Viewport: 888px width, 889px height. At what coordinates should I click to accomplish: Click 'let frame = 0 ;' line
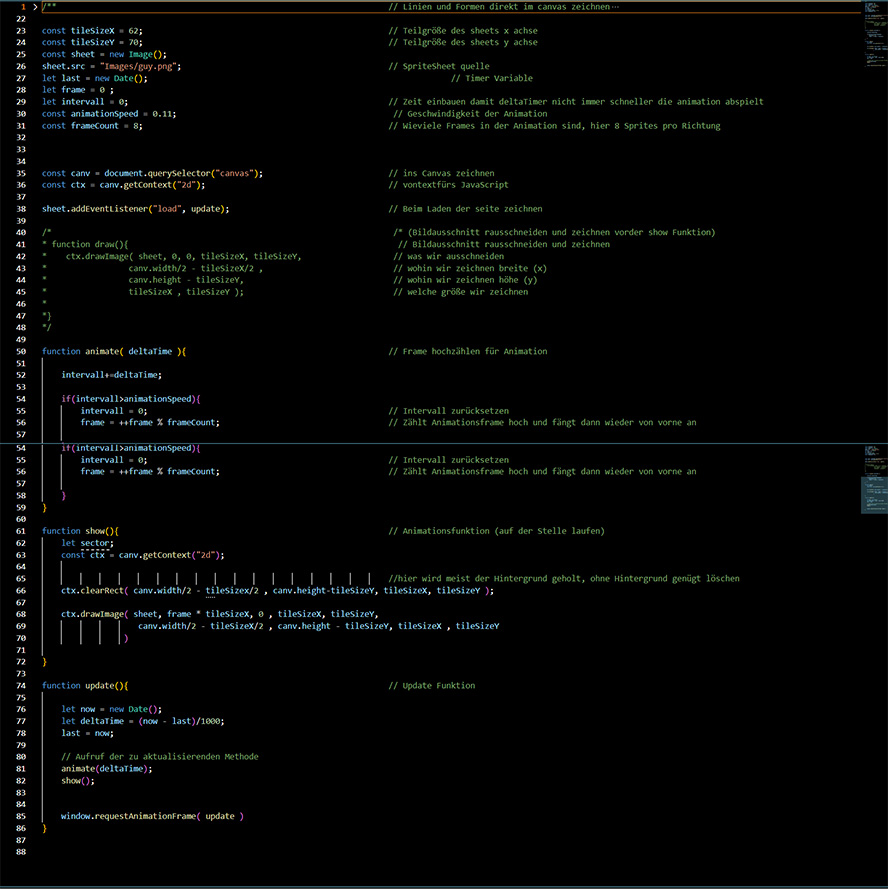78,90
